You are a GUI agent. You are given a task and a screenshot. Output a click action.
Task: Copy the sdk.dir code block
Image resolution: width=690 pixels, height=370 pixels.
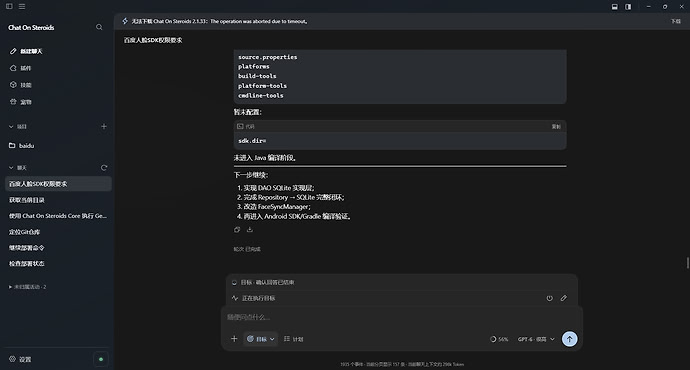pos(556,127)
